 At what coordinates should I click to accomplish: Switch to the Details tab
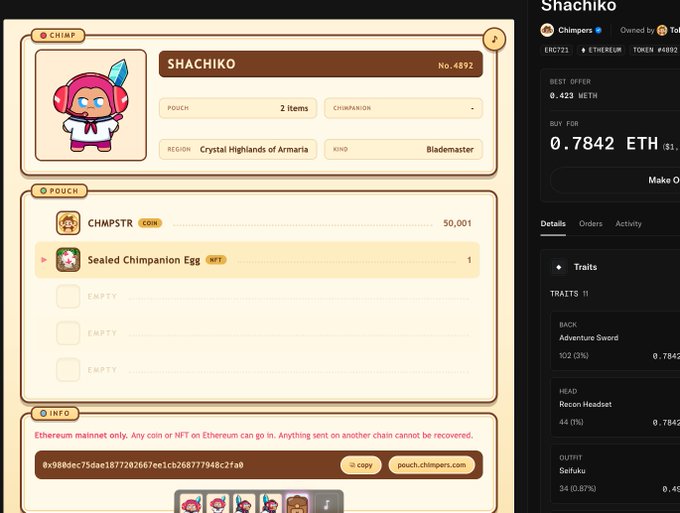tap(553, 224)
